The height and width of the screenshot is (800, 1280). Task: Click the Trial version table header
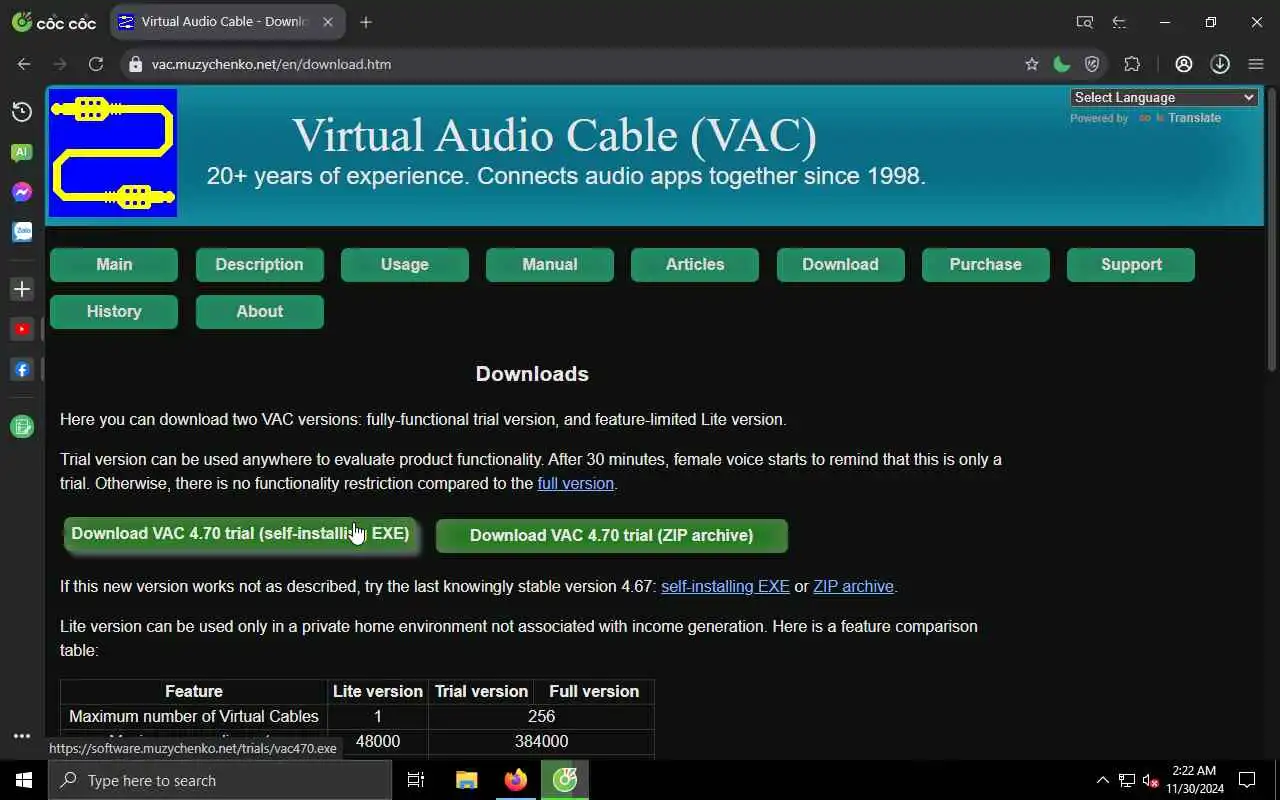point(481,692)
